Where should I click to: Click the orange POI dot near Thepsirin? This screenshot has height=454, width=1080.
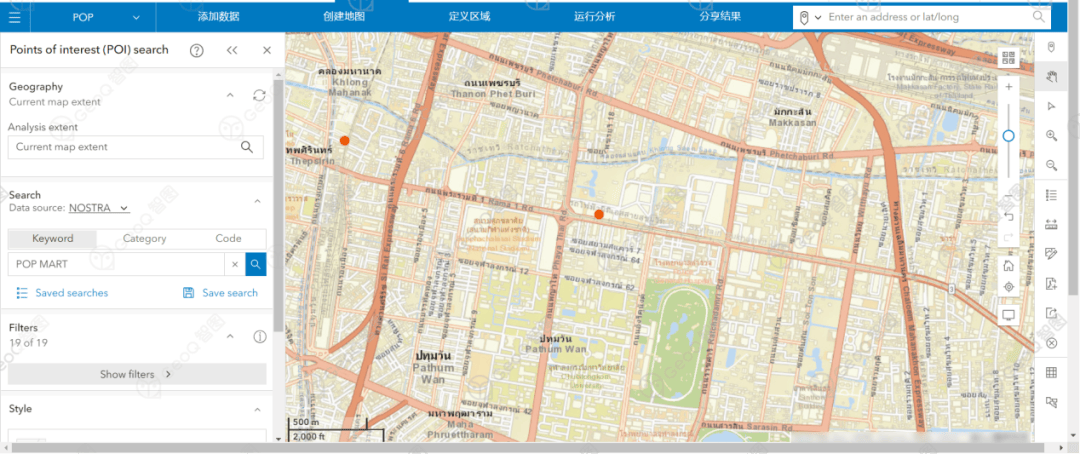pyautogui.click(x=344, y=141)
